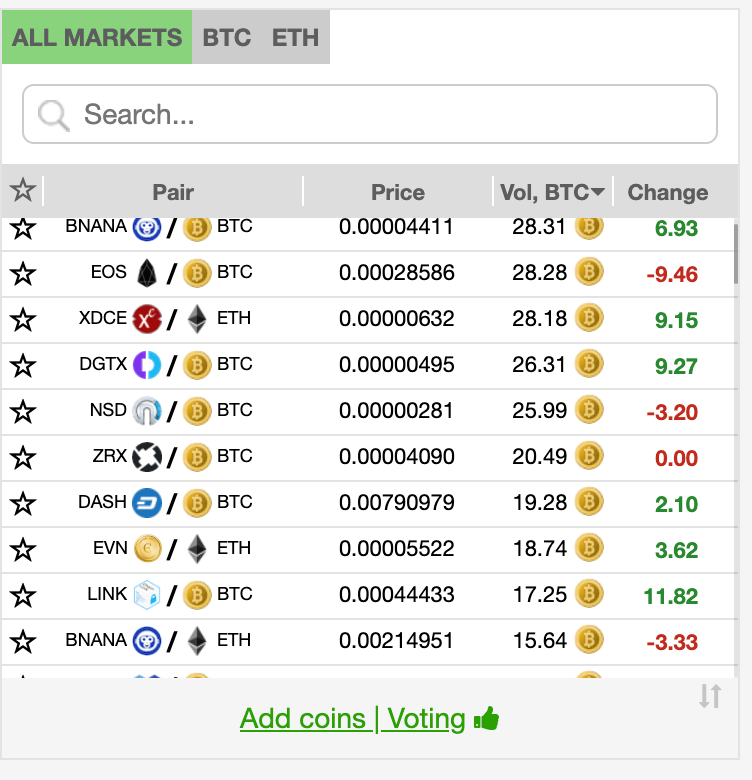
Task: Favorite the EVN/ETH pair with its star
Action: click(x=23, y=550)
